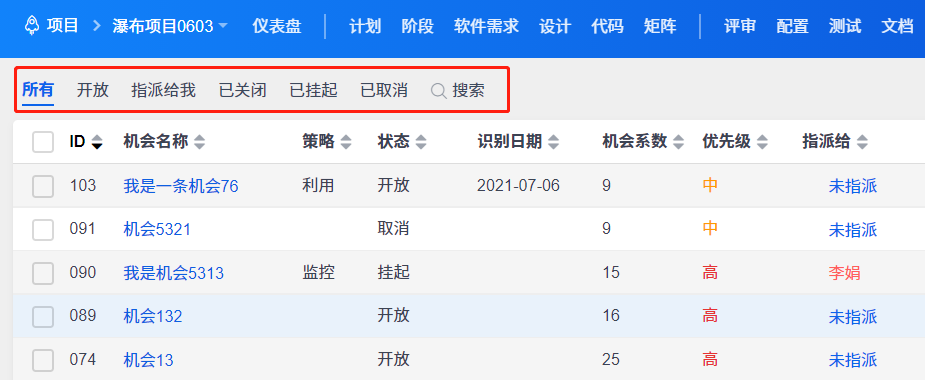Click the ID cell 103

click(83, 186)
